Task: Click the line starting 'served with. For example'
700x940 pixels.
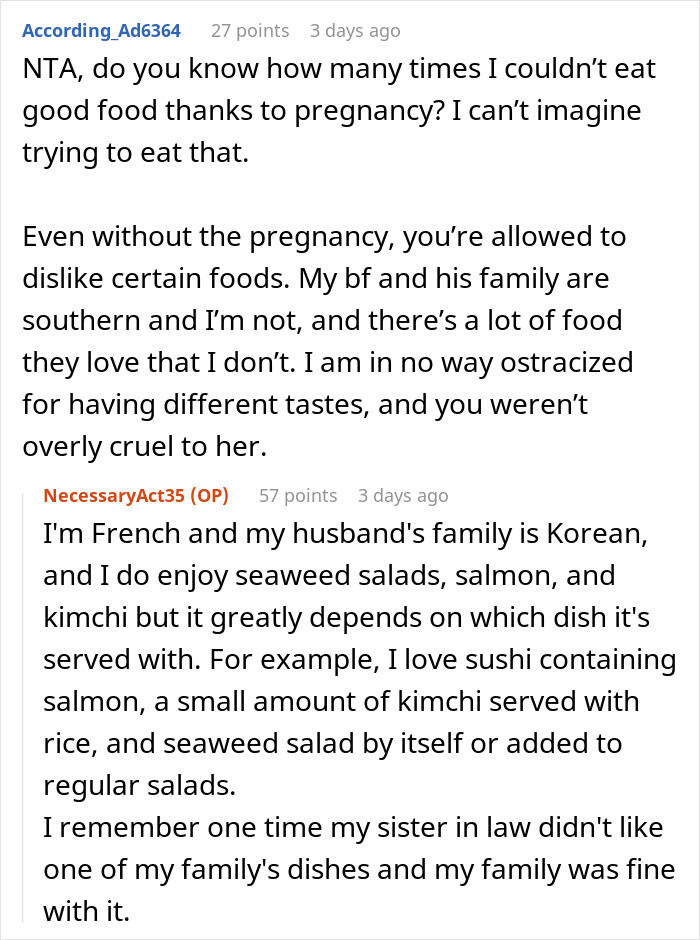Action: (x=360, y=660)
